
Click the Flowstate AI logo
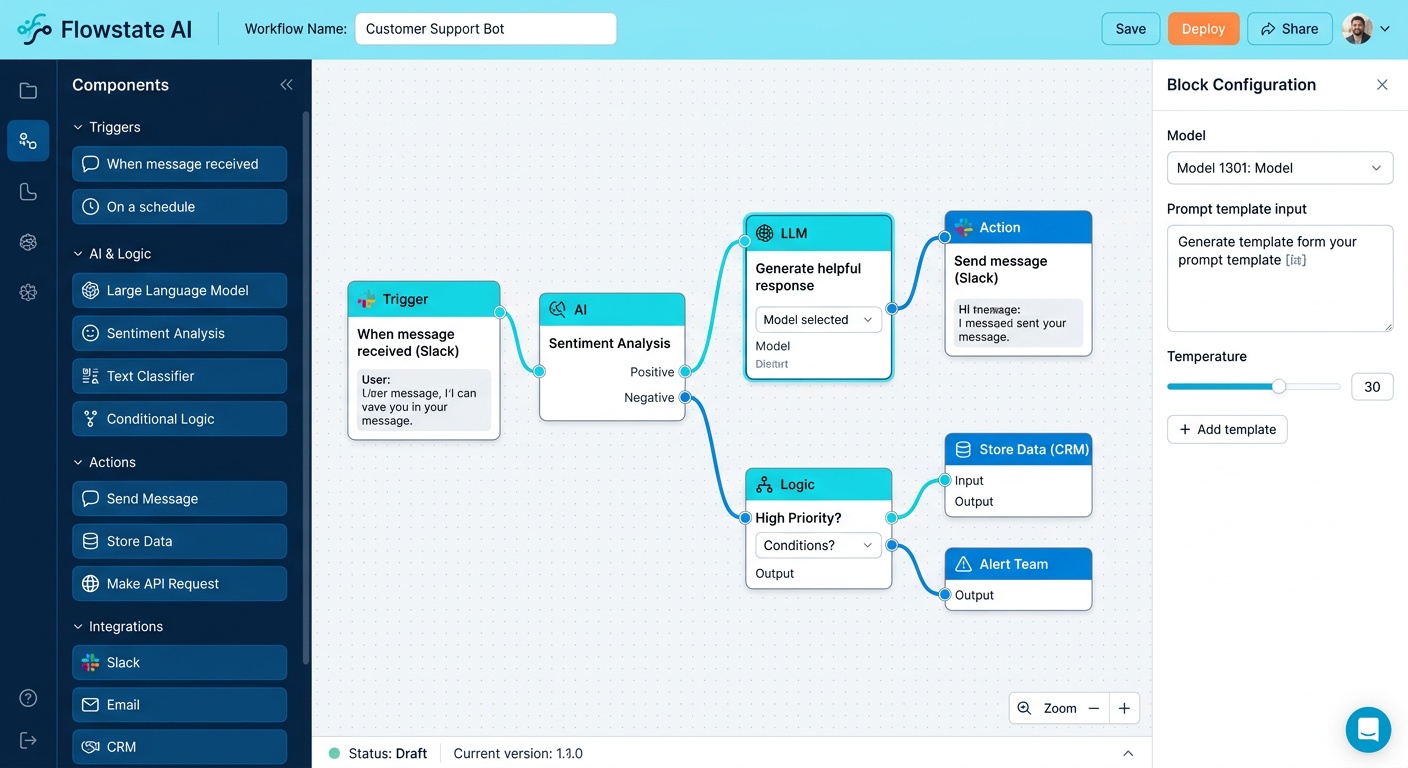coord(105,29)
